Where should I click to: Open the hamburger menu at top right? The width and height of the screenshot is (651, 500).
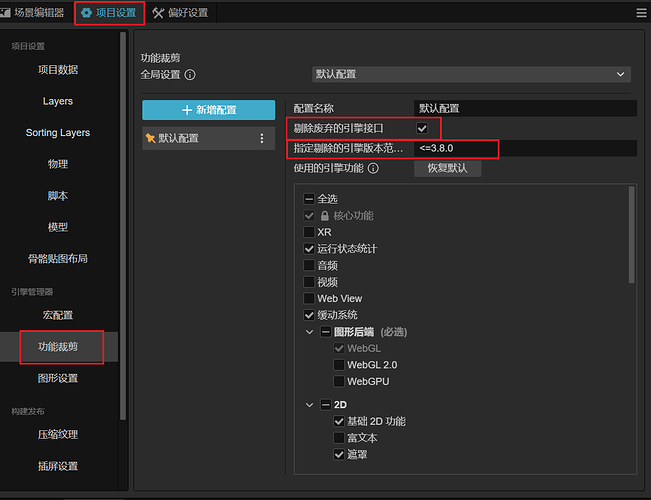(641, 13)
